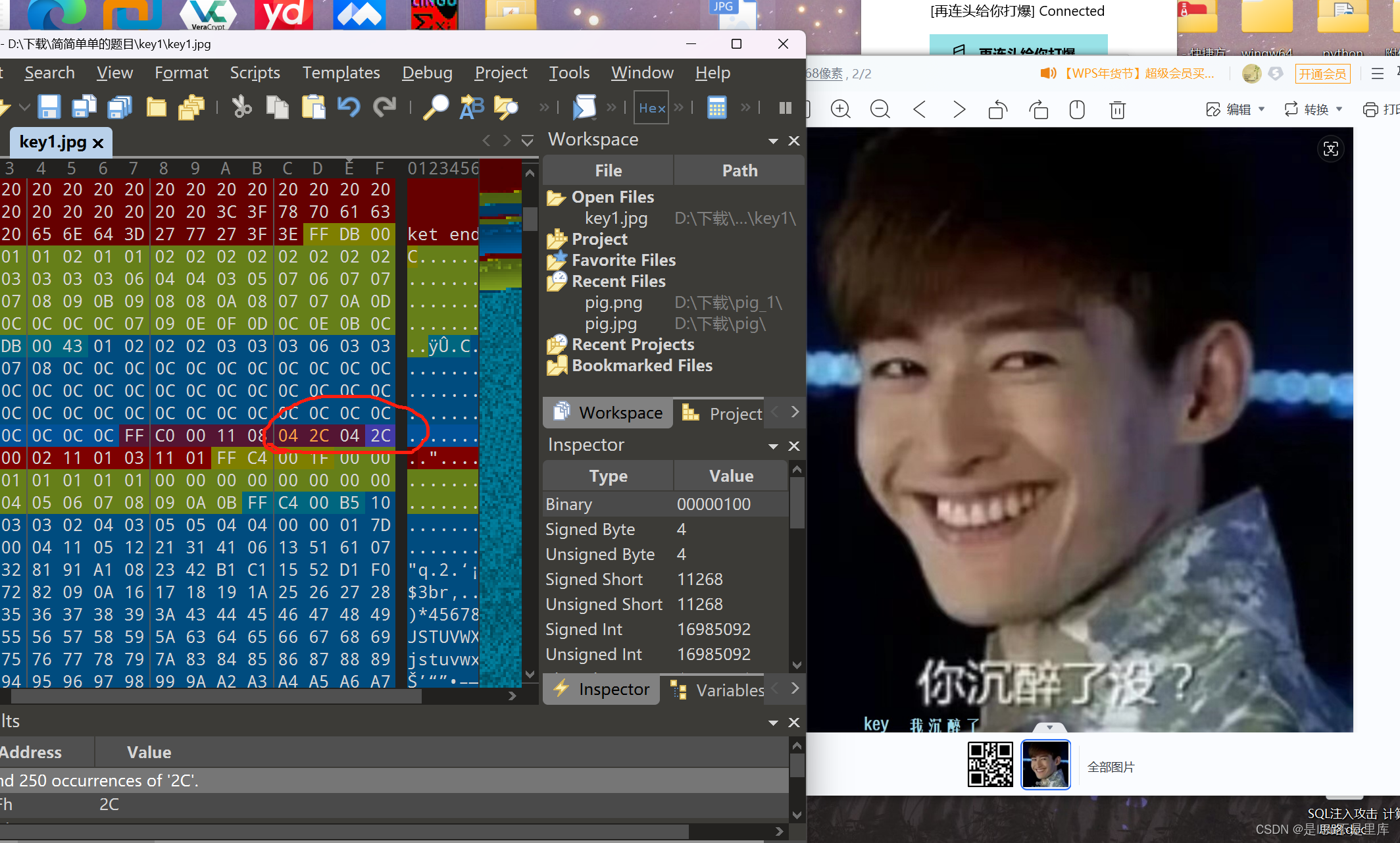Open the Templates menu
The height and width of the screenshot is (843, 1400).
(x=341, y=72)
